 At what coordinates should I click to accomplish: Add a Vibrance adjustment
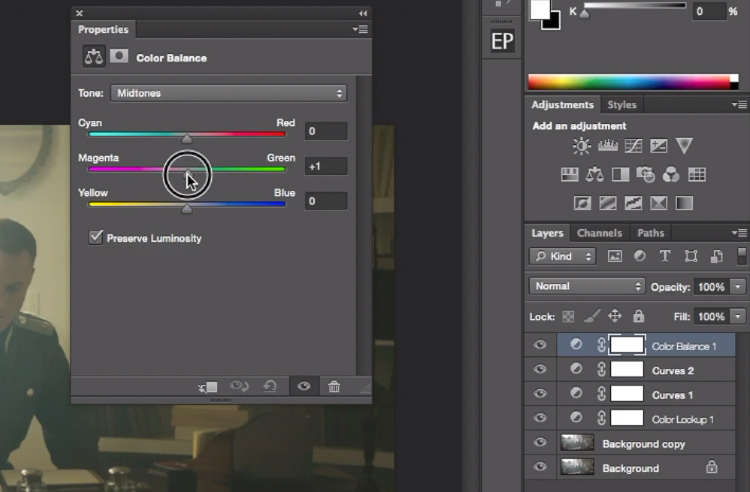coord(684,146)
